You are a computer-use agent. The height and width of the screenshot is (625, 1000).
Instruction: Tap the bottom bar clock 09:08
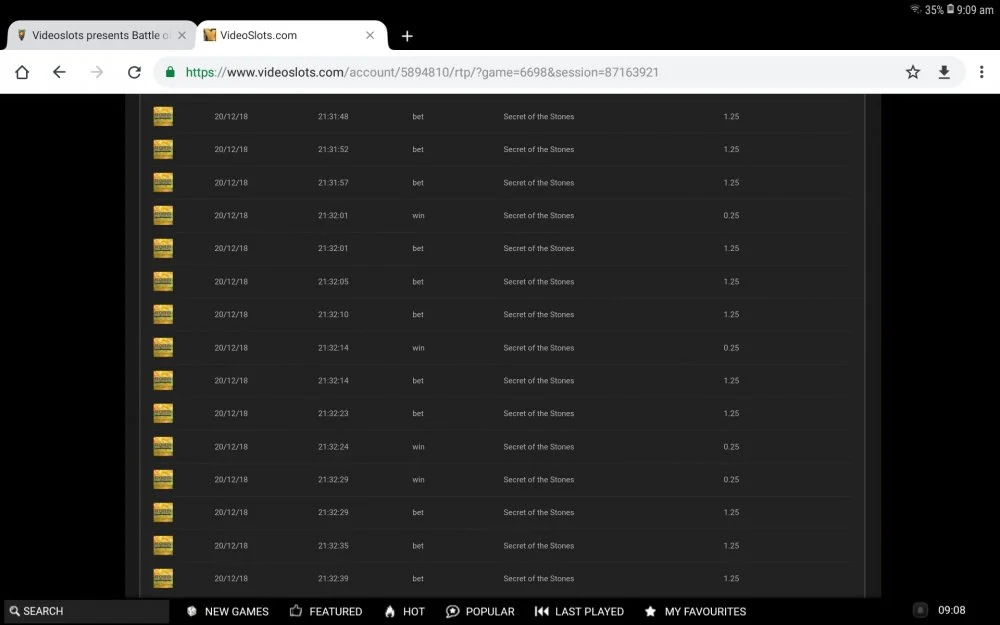click(952, 610)
